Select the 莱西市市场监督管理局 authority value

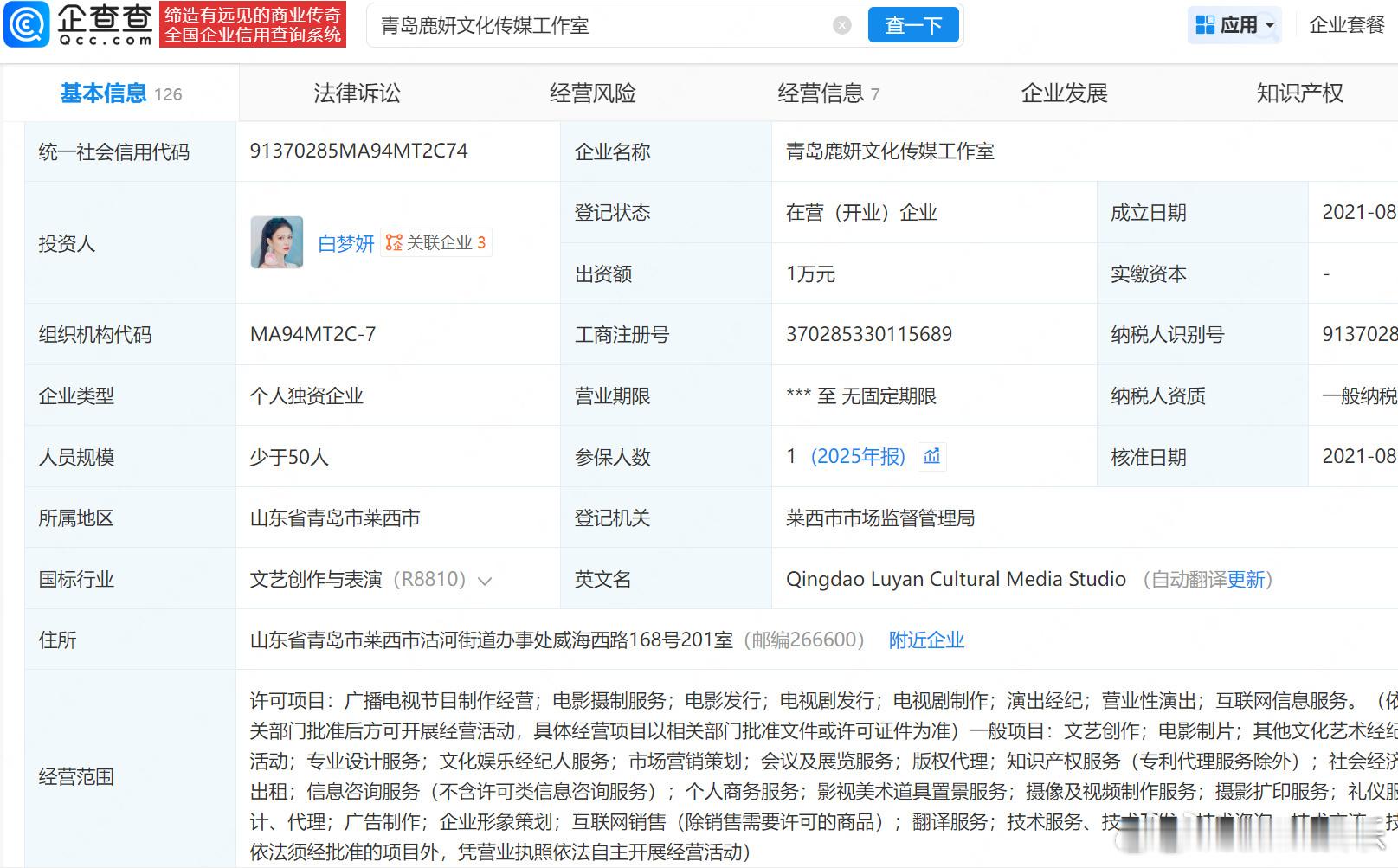(x=880, y=518)
